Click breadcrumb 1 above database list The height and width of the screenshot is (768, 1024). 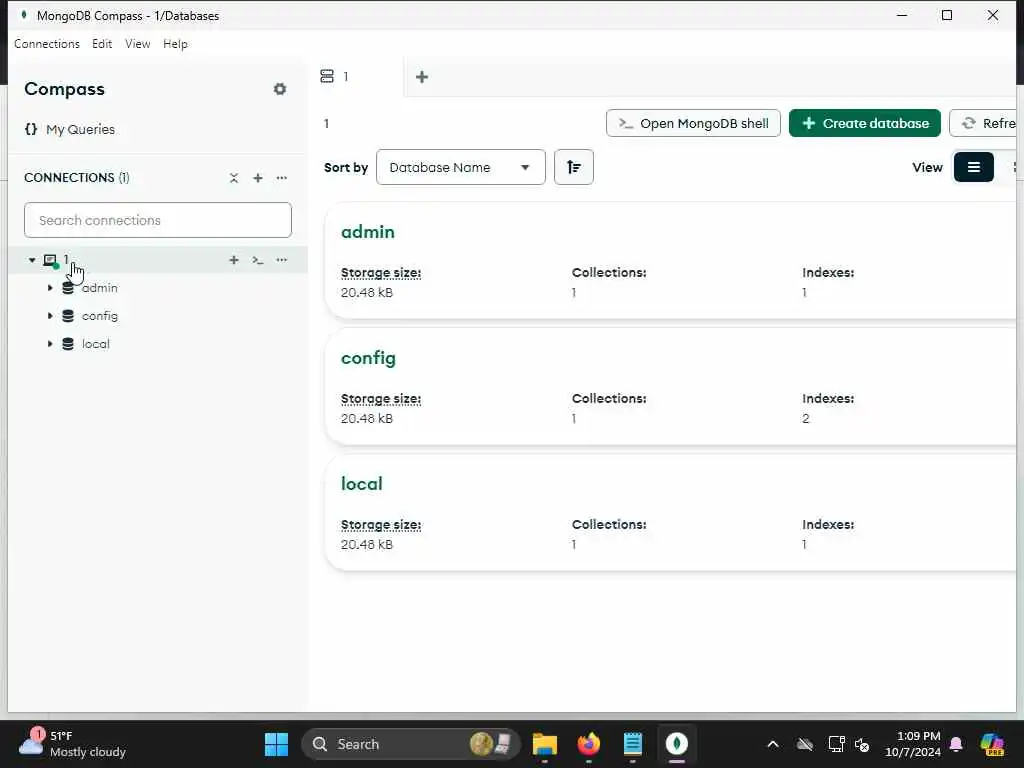click(327, 123)
